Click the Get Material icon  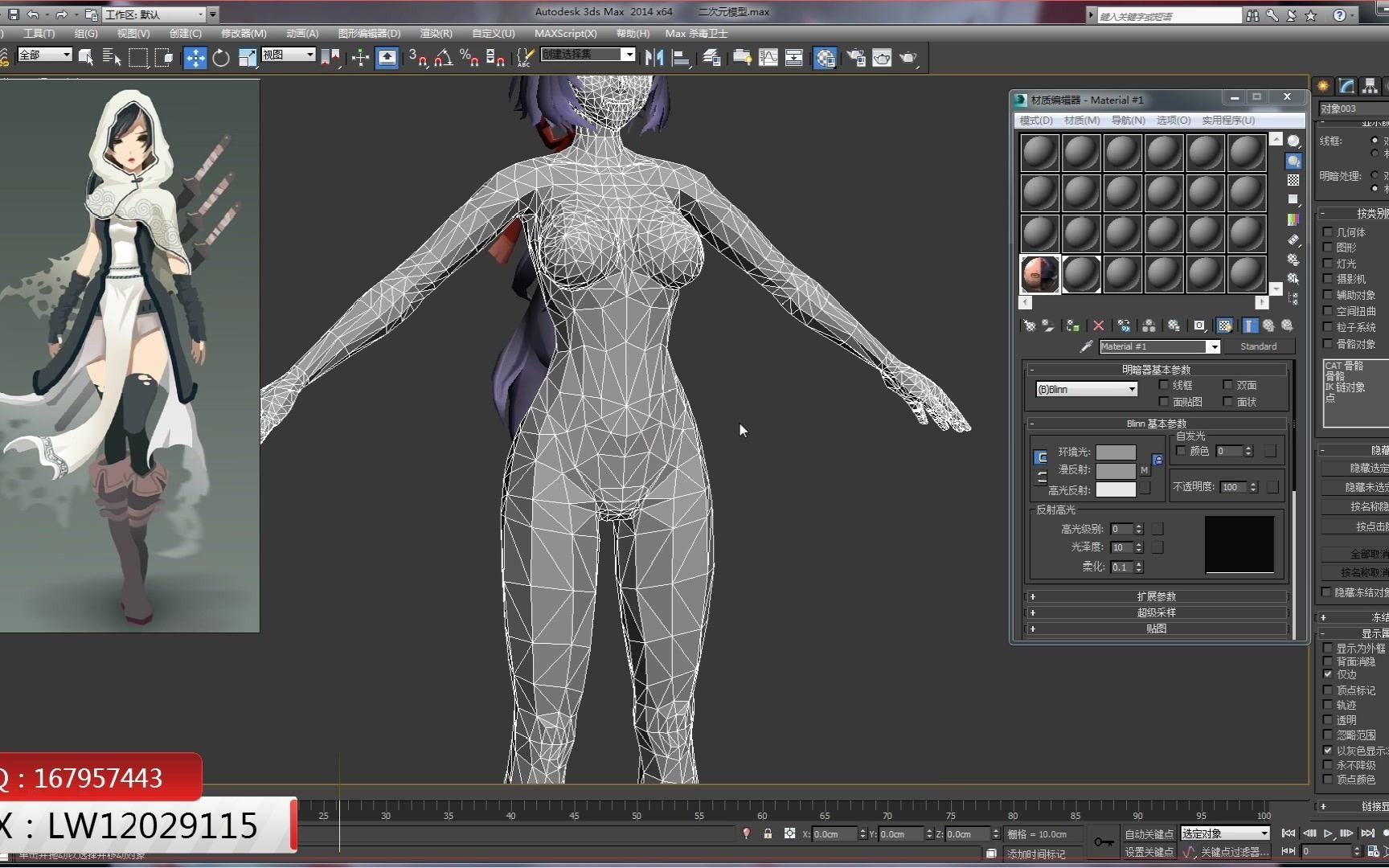click(1030, 325)
